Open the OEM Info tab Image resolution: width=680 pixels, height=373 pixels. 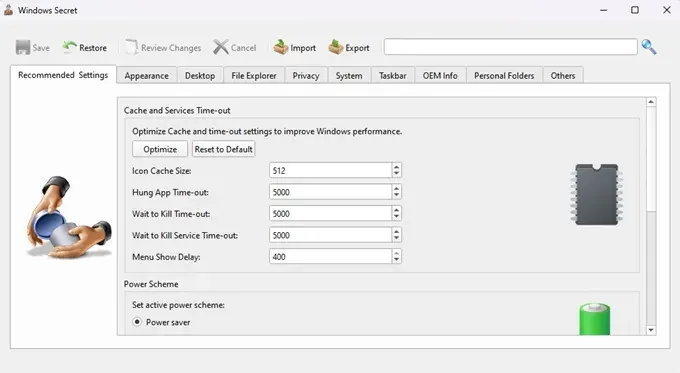coord(440,75)
